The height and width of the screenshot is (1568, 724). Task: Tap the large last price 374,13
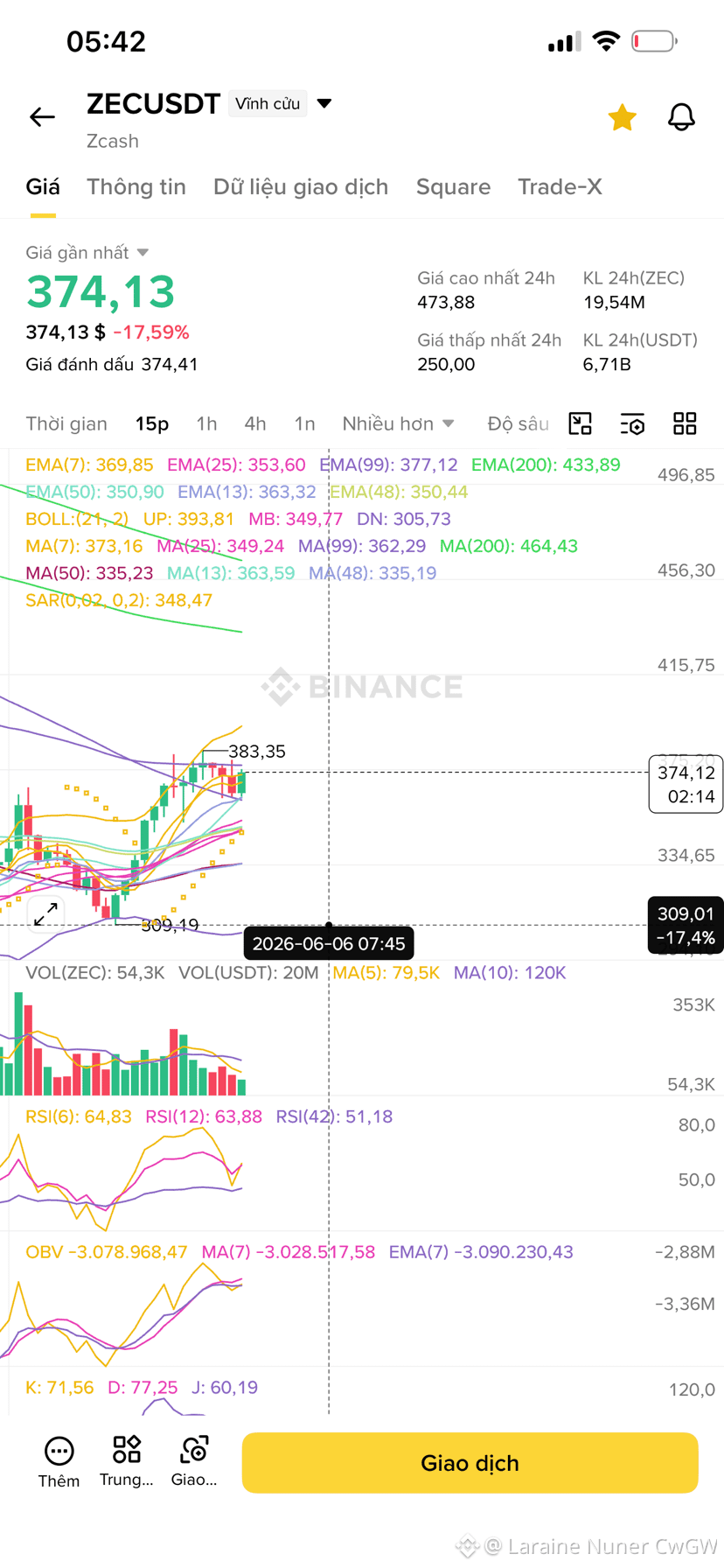click(101, 291)
